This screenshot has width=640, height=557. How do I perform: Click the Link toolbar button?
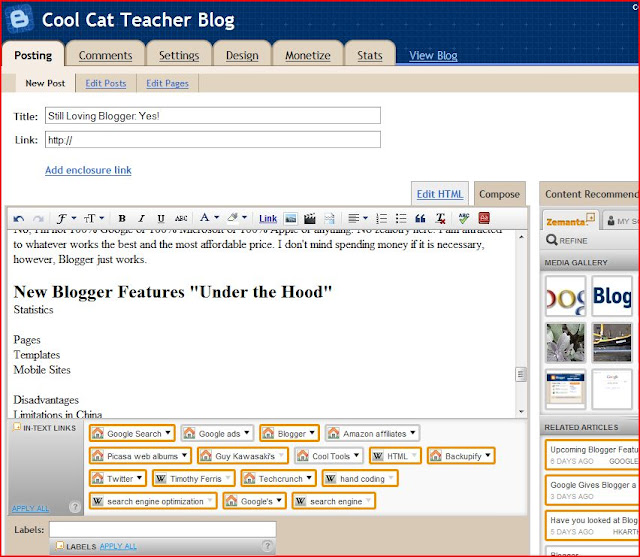(x=268, y=219)
